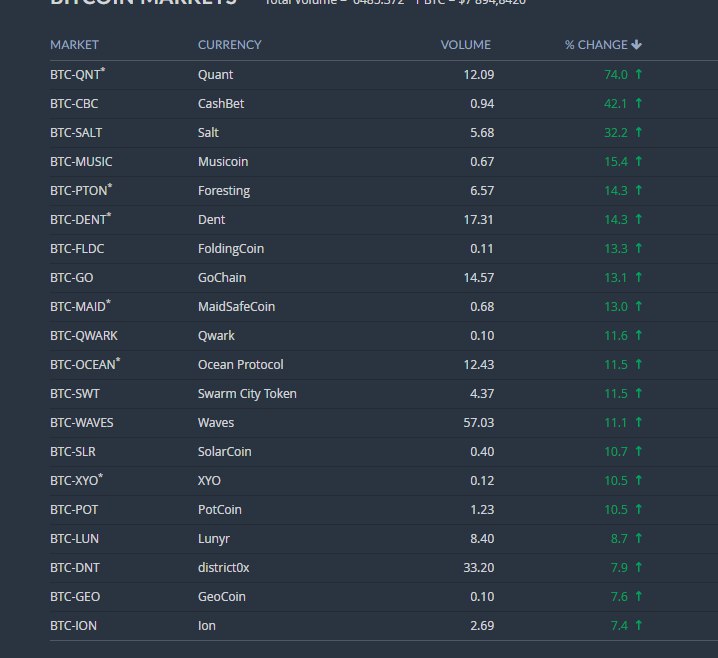Open the BTC-FLDC market link
This screenshot has width=718, height=658.
(x=77, y=249)
